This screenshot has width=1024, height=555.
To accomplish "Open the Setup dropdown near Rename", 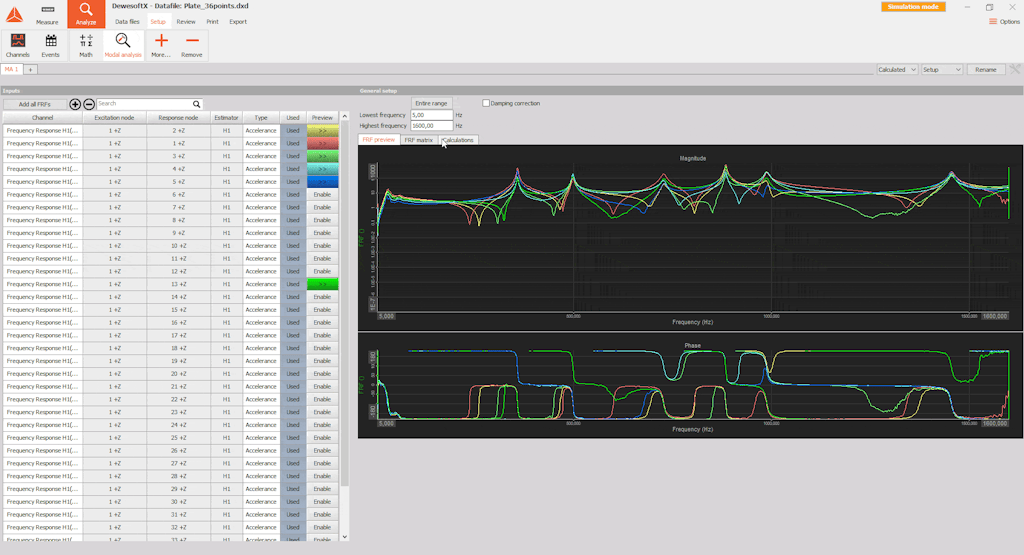I will (x=942, y=69).
